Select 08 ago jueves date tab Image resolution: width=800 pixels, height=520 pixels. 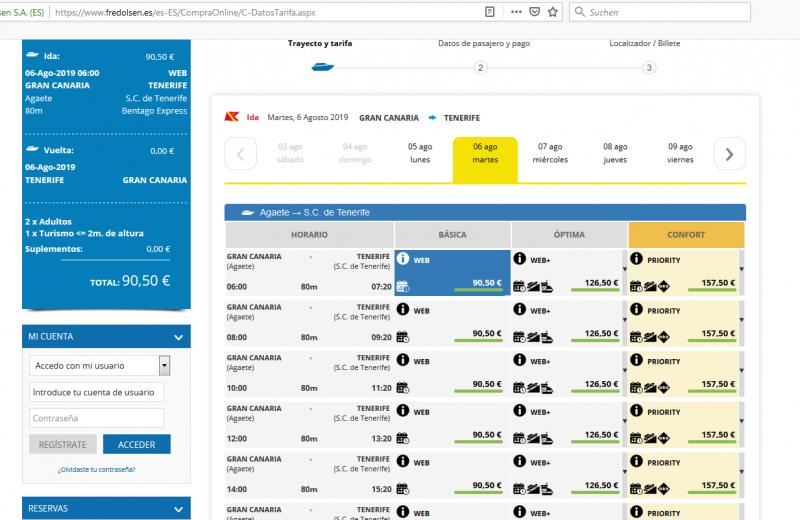tap(615, 153)
